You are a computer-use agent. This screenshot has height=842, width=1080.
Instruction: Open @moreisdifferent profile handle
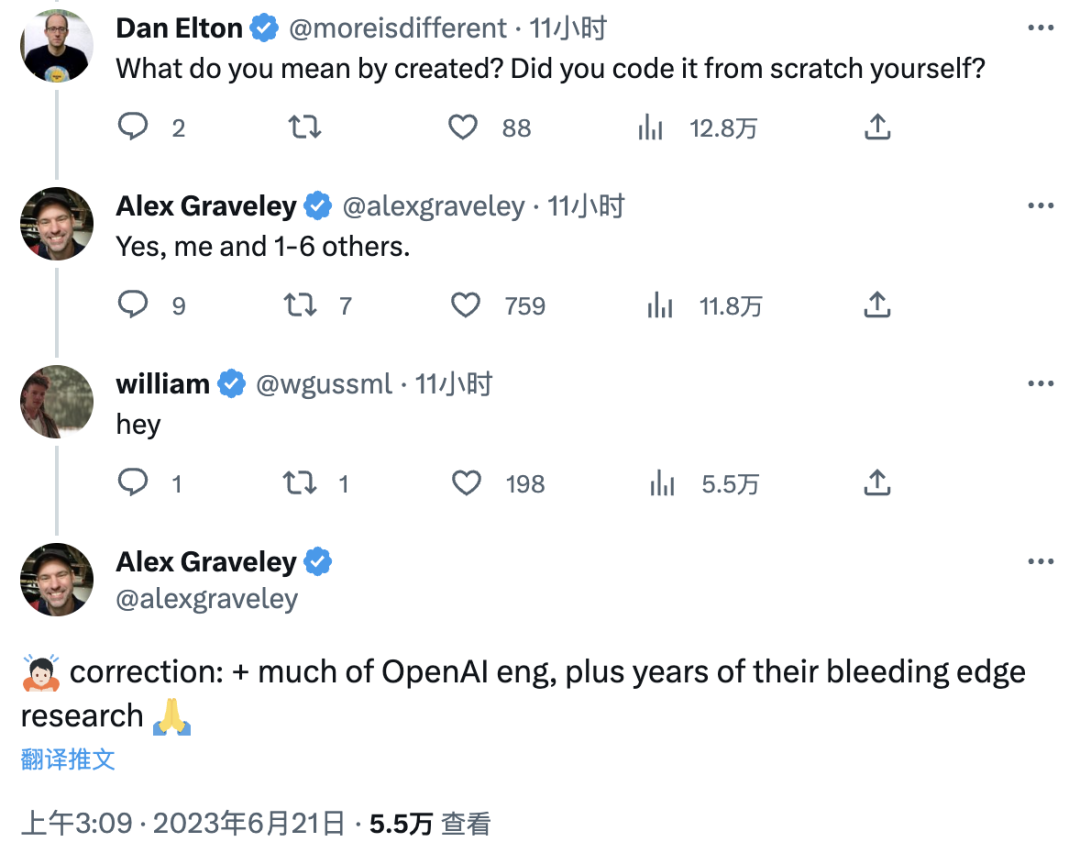click(x=397, y=29)
